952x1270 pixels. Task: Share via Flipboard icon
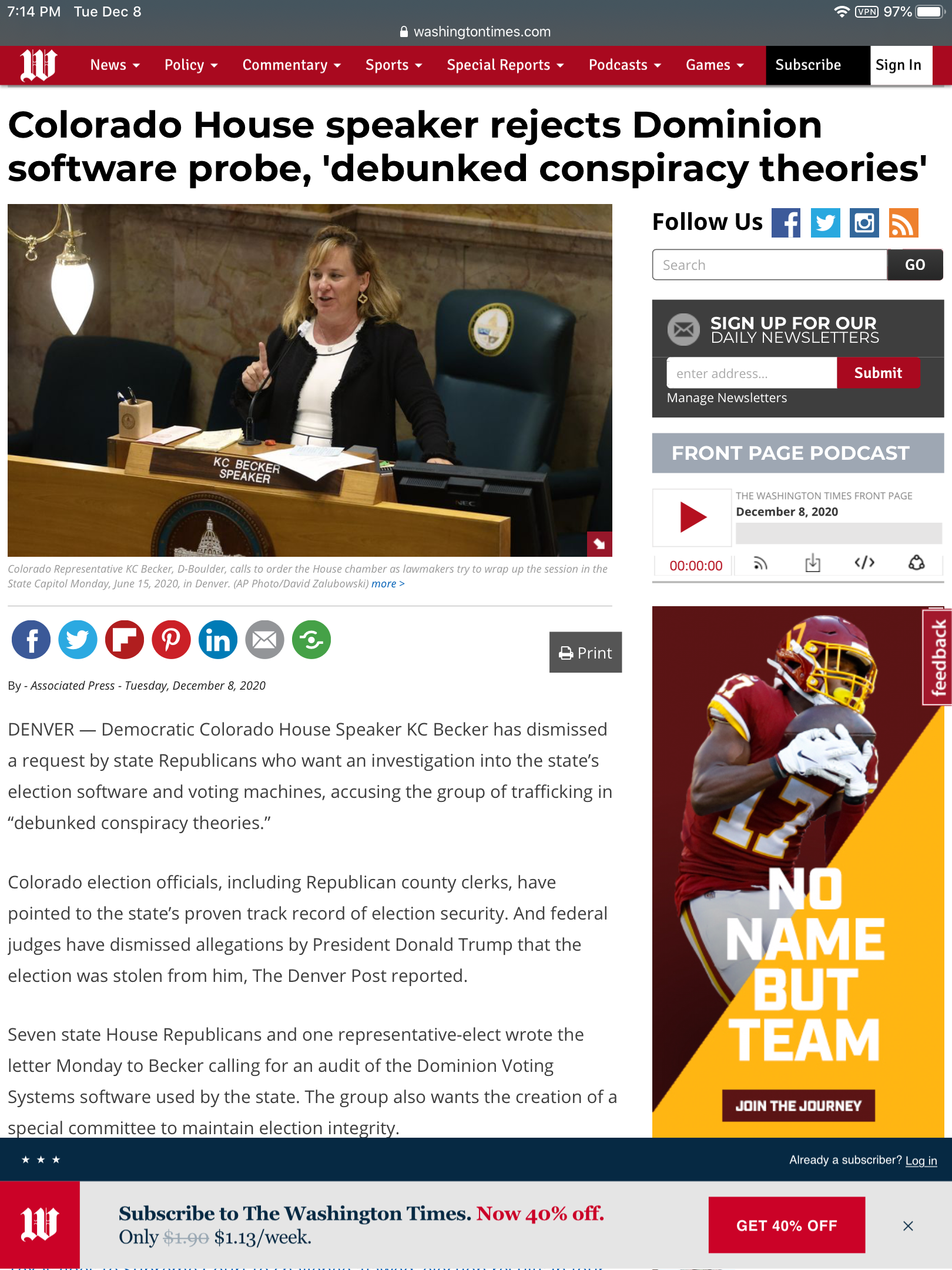point(125,640)
